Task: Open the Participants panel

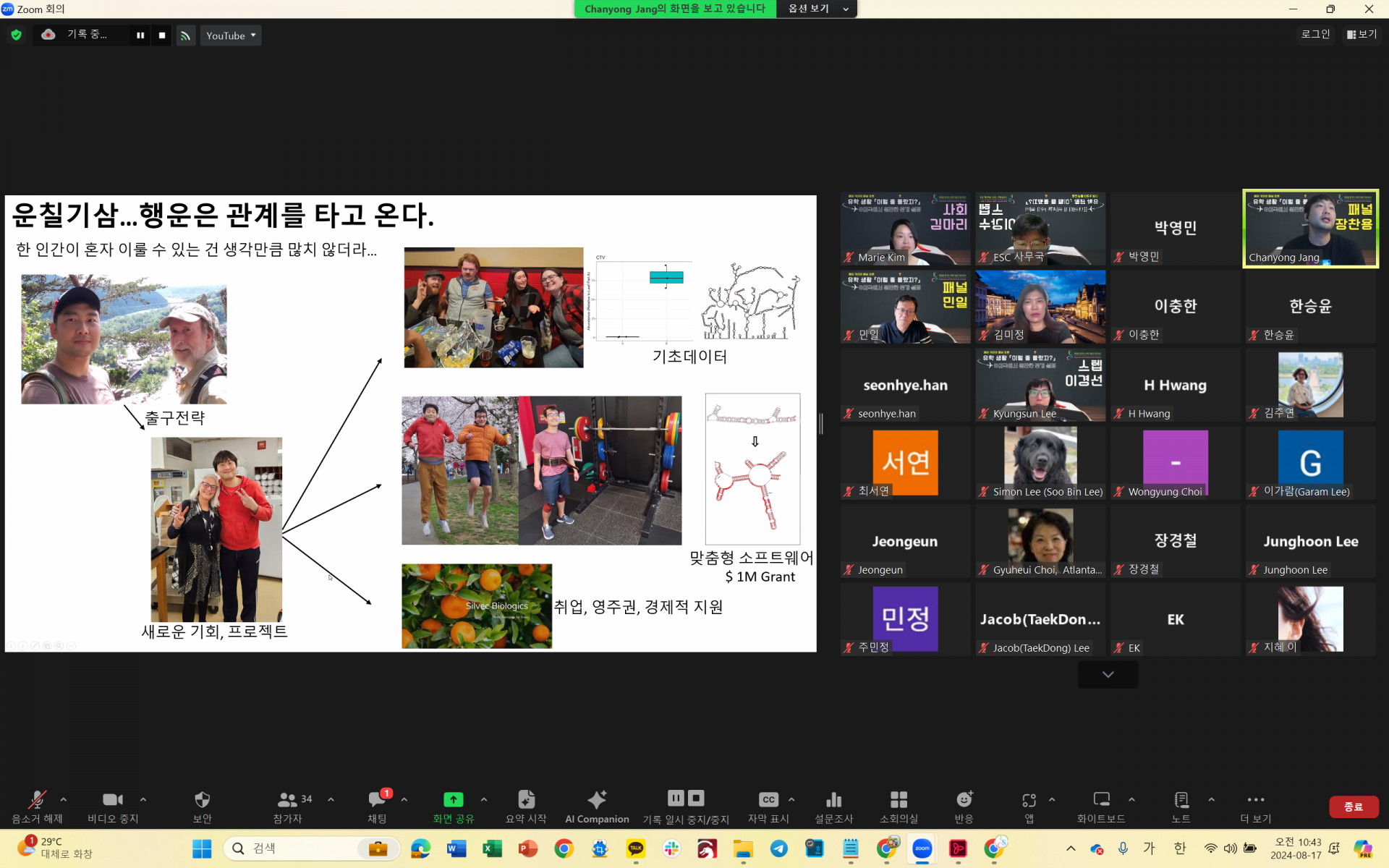Action: [x=288, y=803]
